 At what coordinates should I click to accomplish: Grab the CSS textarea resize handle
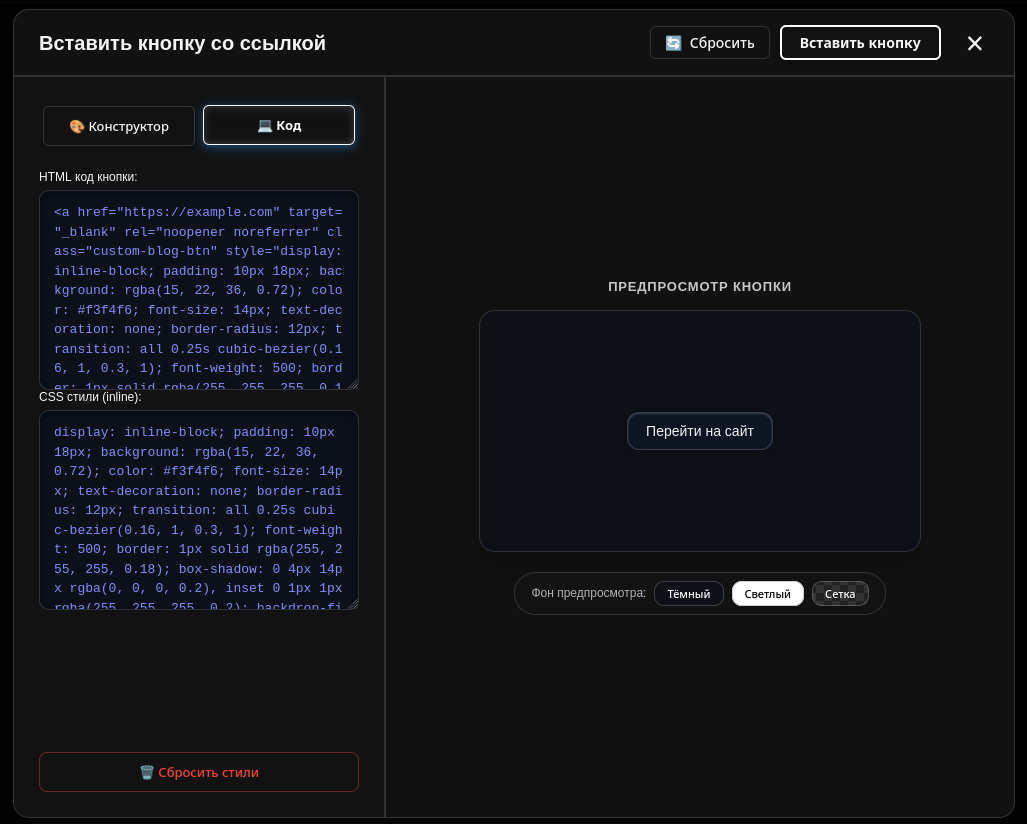pyautogui.click(x=353, y=605)
